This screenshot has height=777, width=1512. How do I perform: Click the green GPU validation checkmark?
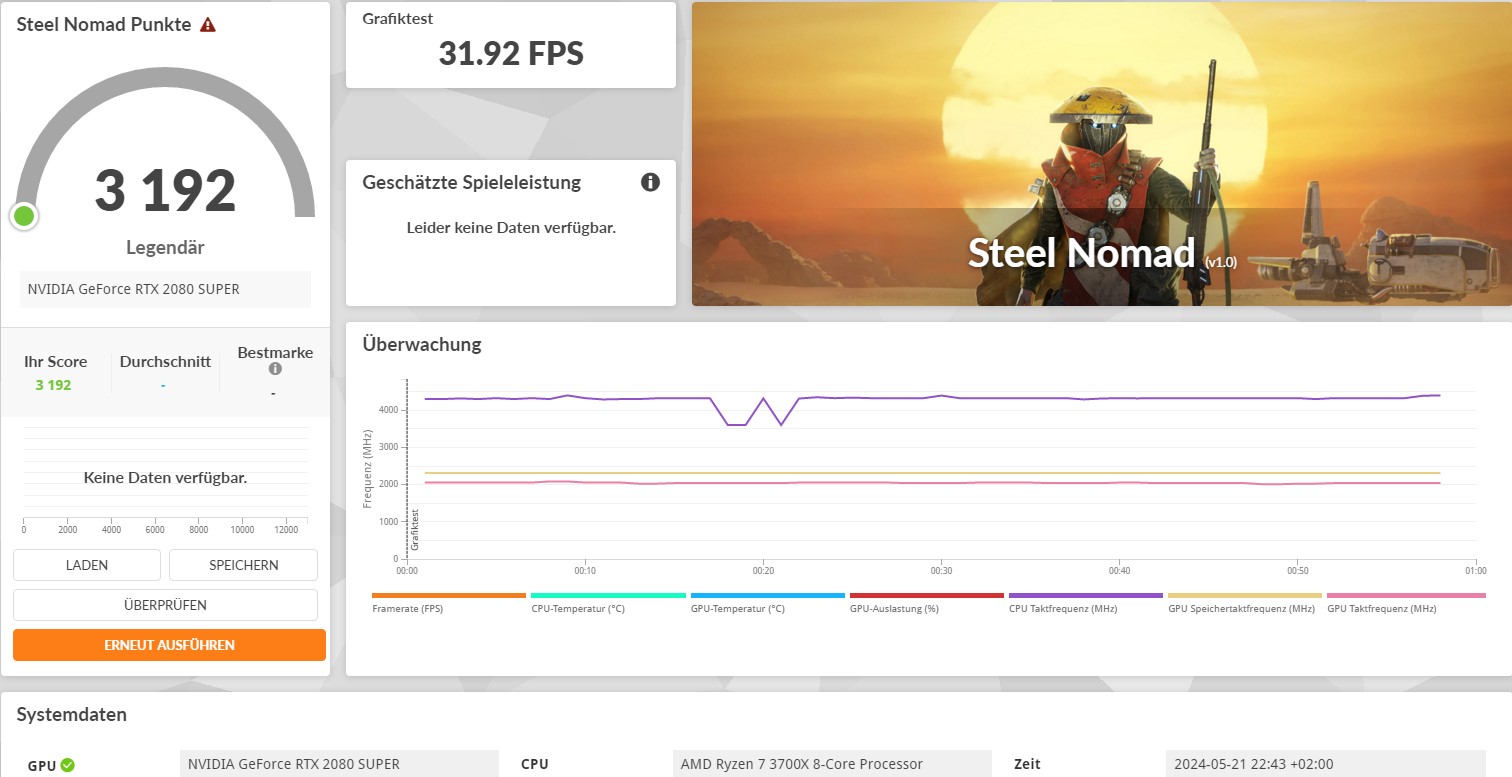pyautogui.click(x=67, y=765)
